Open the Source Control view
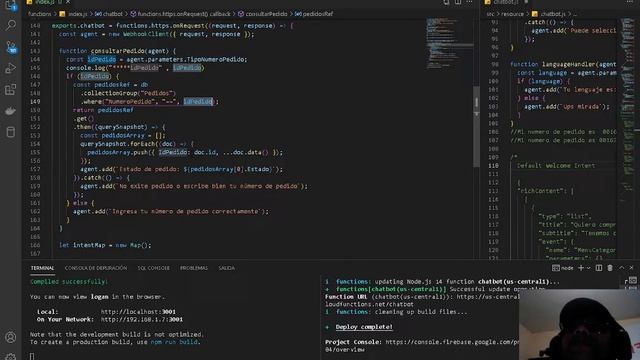 (11, 47)
